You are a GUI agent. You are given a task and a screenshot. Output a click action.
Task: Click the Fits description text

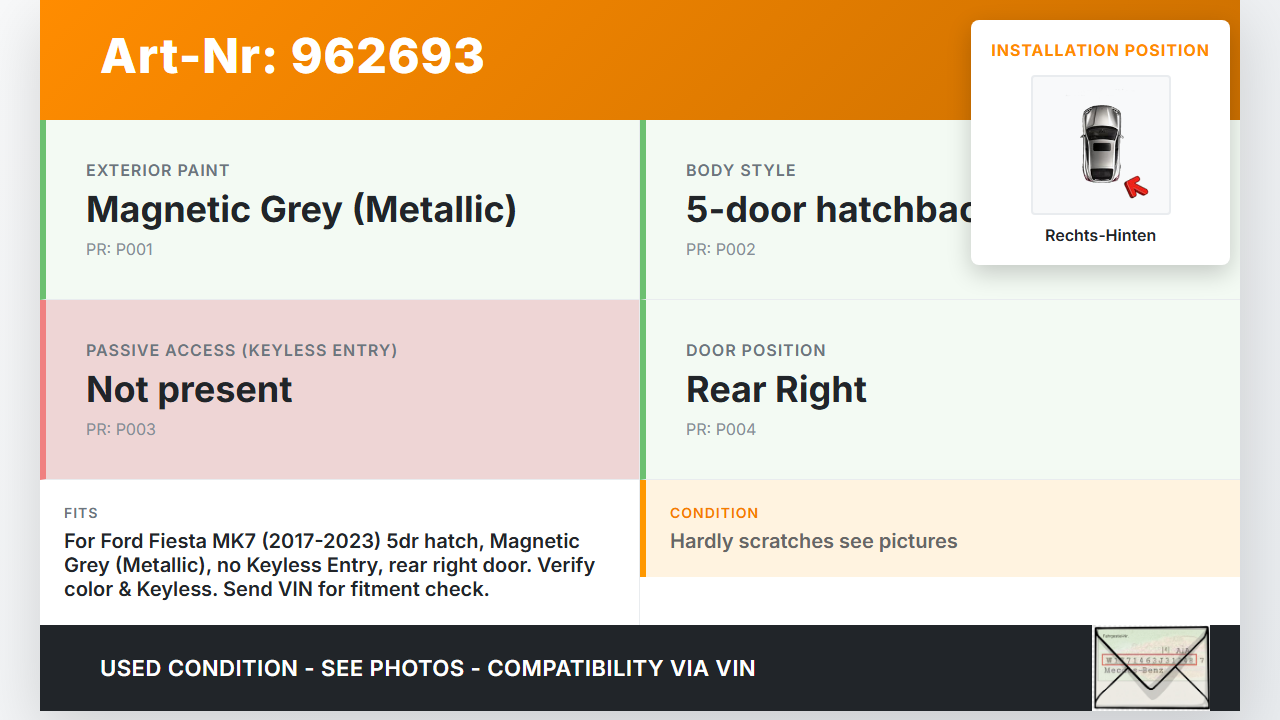click(x=330, y=565)
